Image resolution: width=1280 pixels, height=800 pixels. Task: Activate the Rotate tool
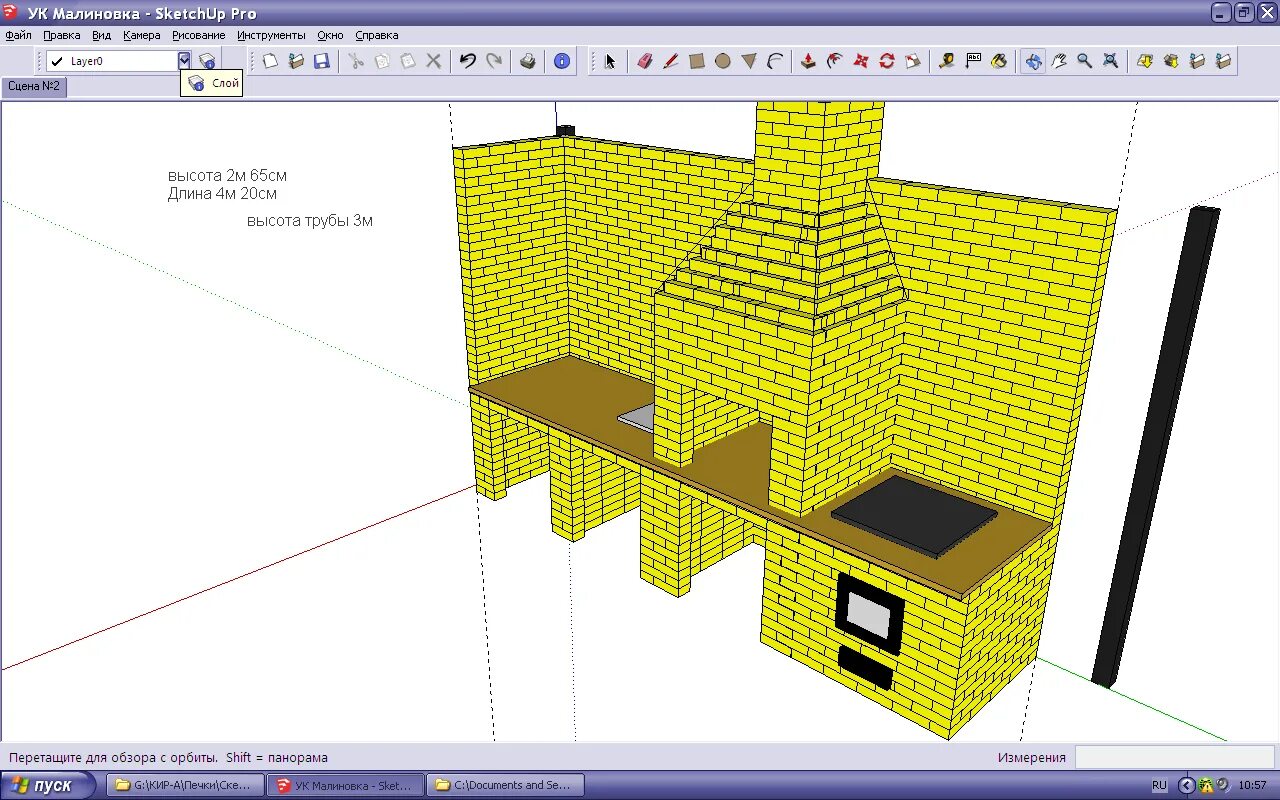(884, 61)
